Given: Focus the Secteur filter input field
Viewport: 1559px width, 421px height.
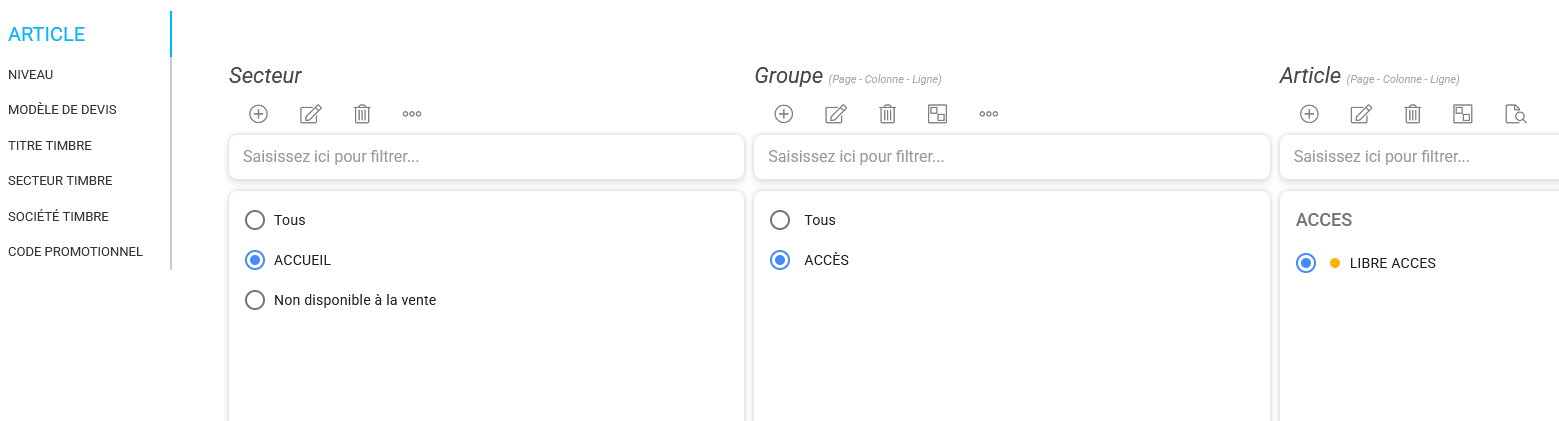Looking at the screenshot, I should tap(486, 157).
